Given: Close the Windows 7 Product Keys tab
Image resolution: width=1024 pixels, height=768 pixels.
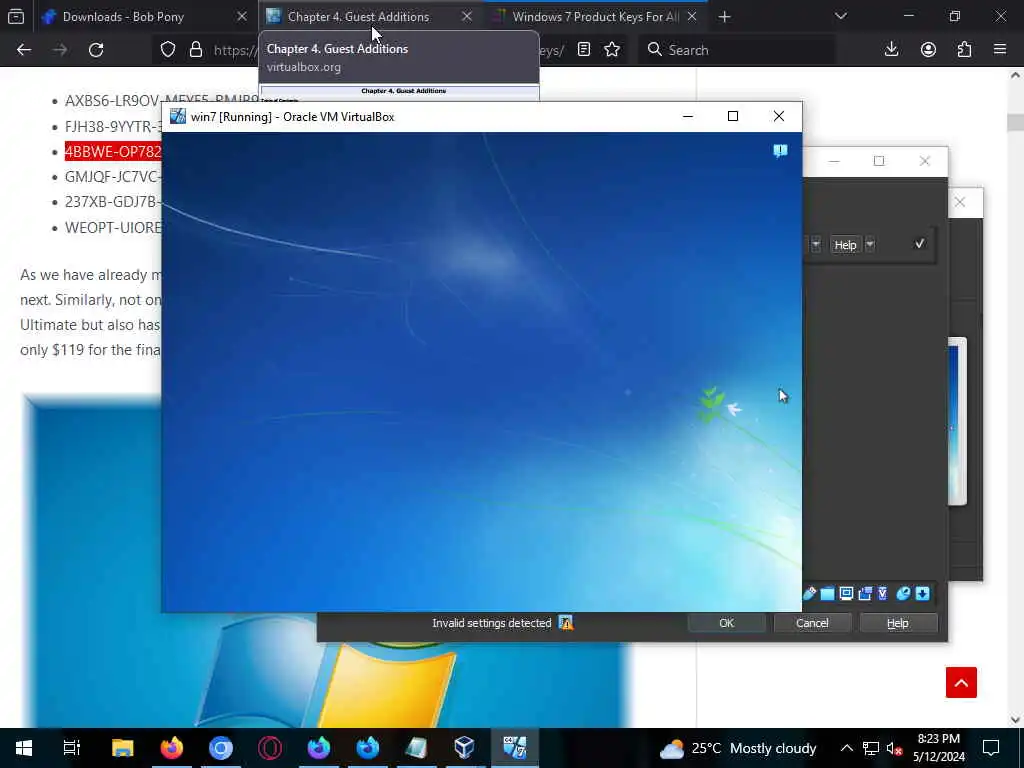Looking at the screenshot, I should pos(692,17).
